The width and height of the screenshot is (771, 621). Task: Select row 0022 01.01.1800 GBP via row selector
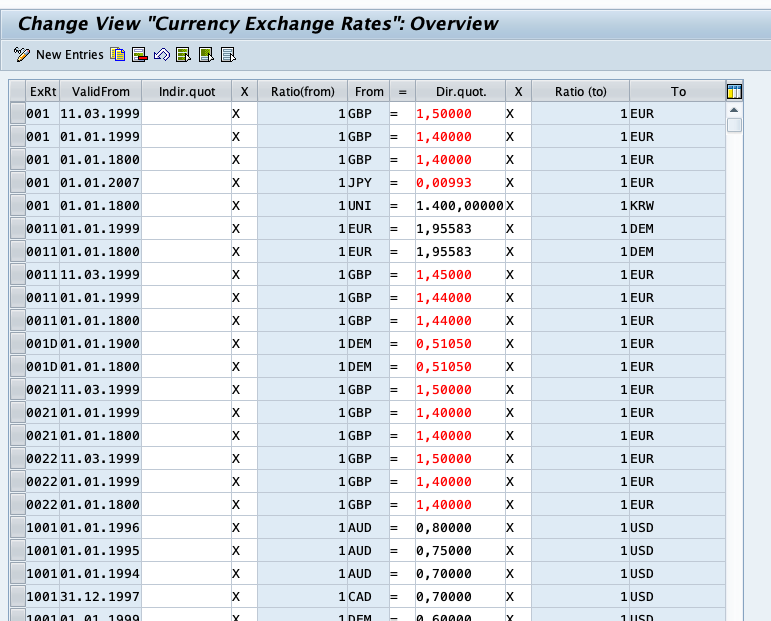click(x=18, y=505)
